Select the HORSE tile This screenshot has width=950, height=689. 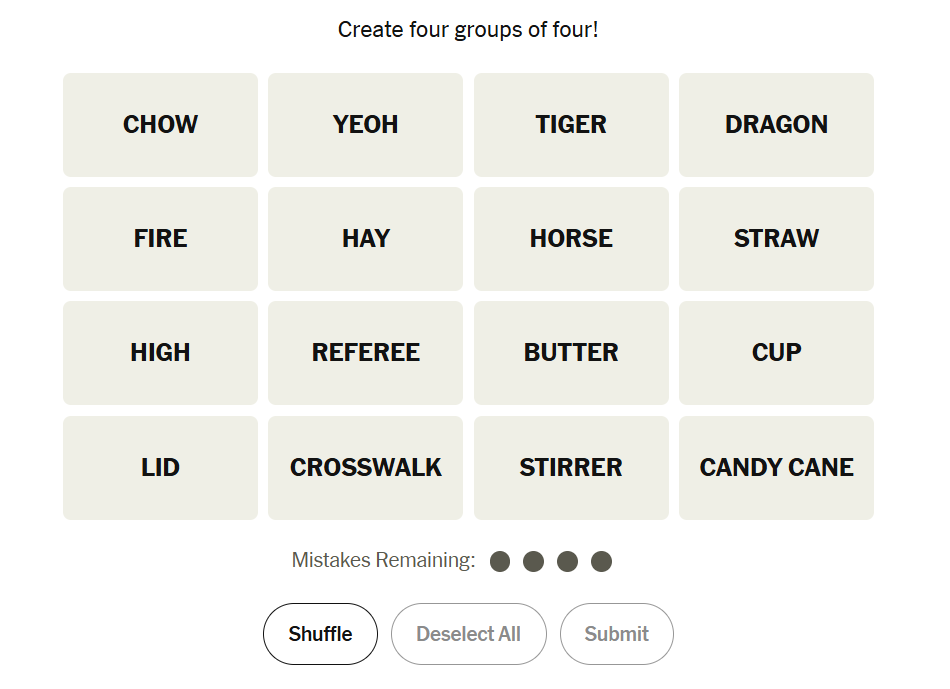(571, 239)
